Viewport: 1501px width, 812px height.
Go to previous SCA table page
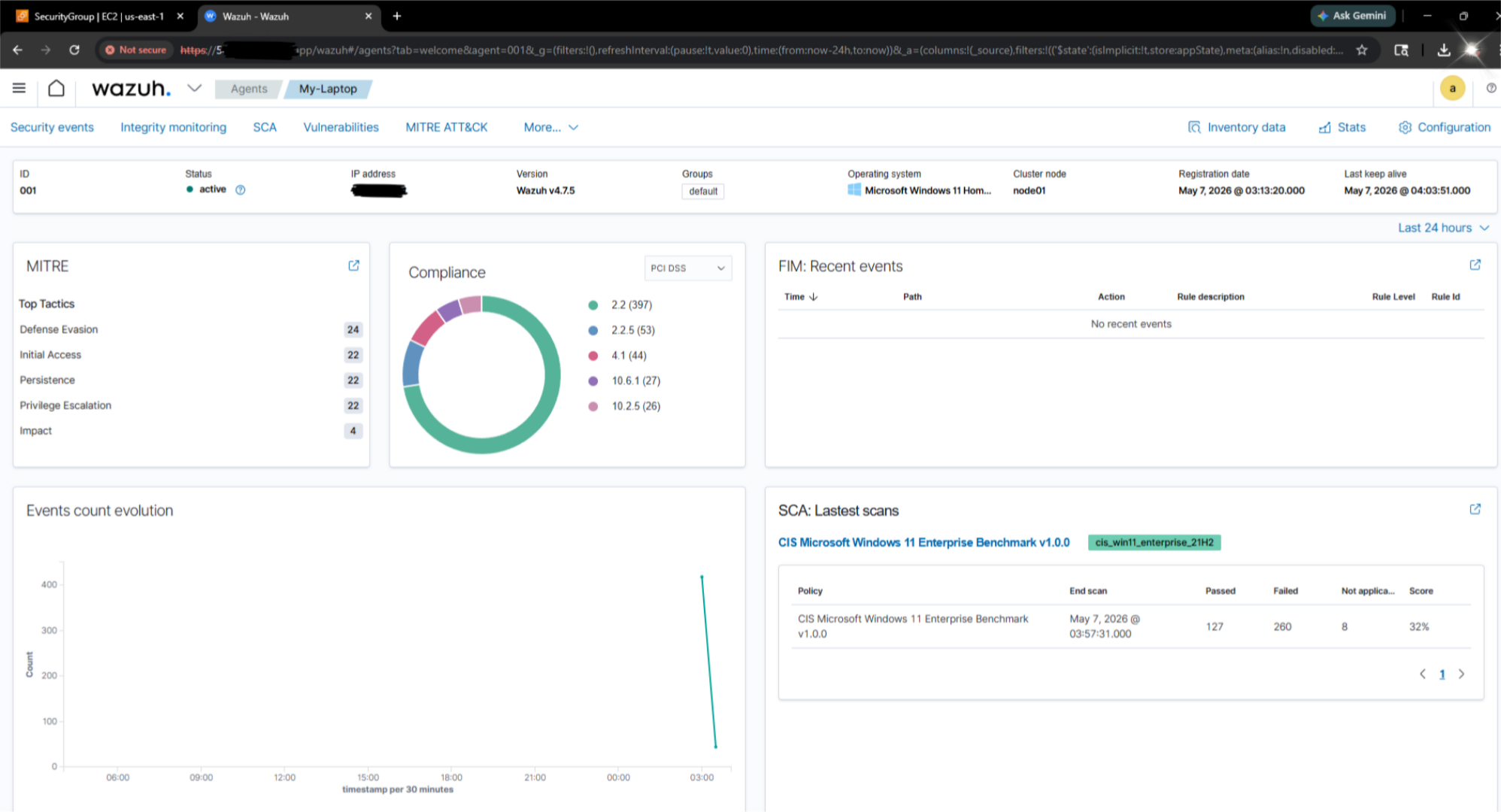click(x=1422, y=674)
